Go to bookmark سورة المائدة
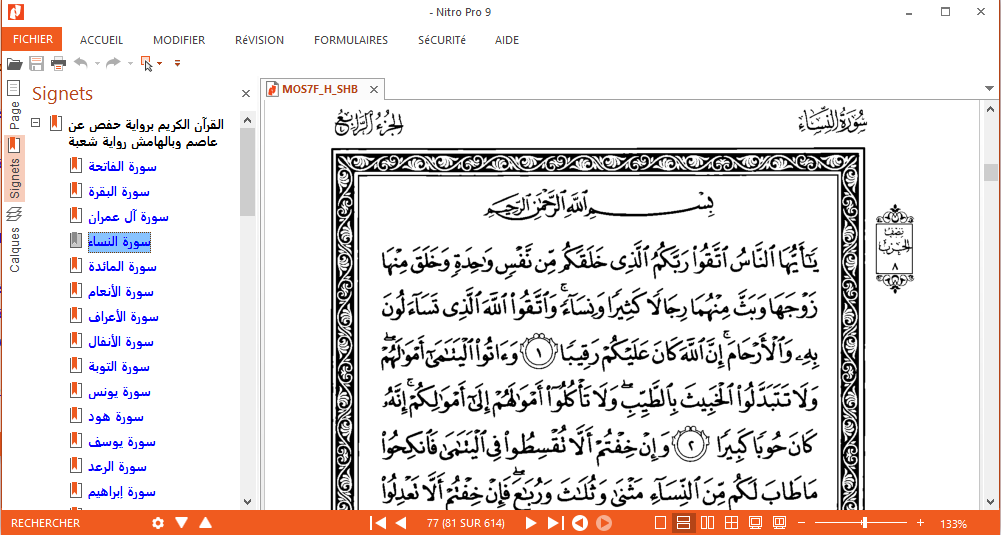Viewport: 1001px width, 535px height. 123,267
